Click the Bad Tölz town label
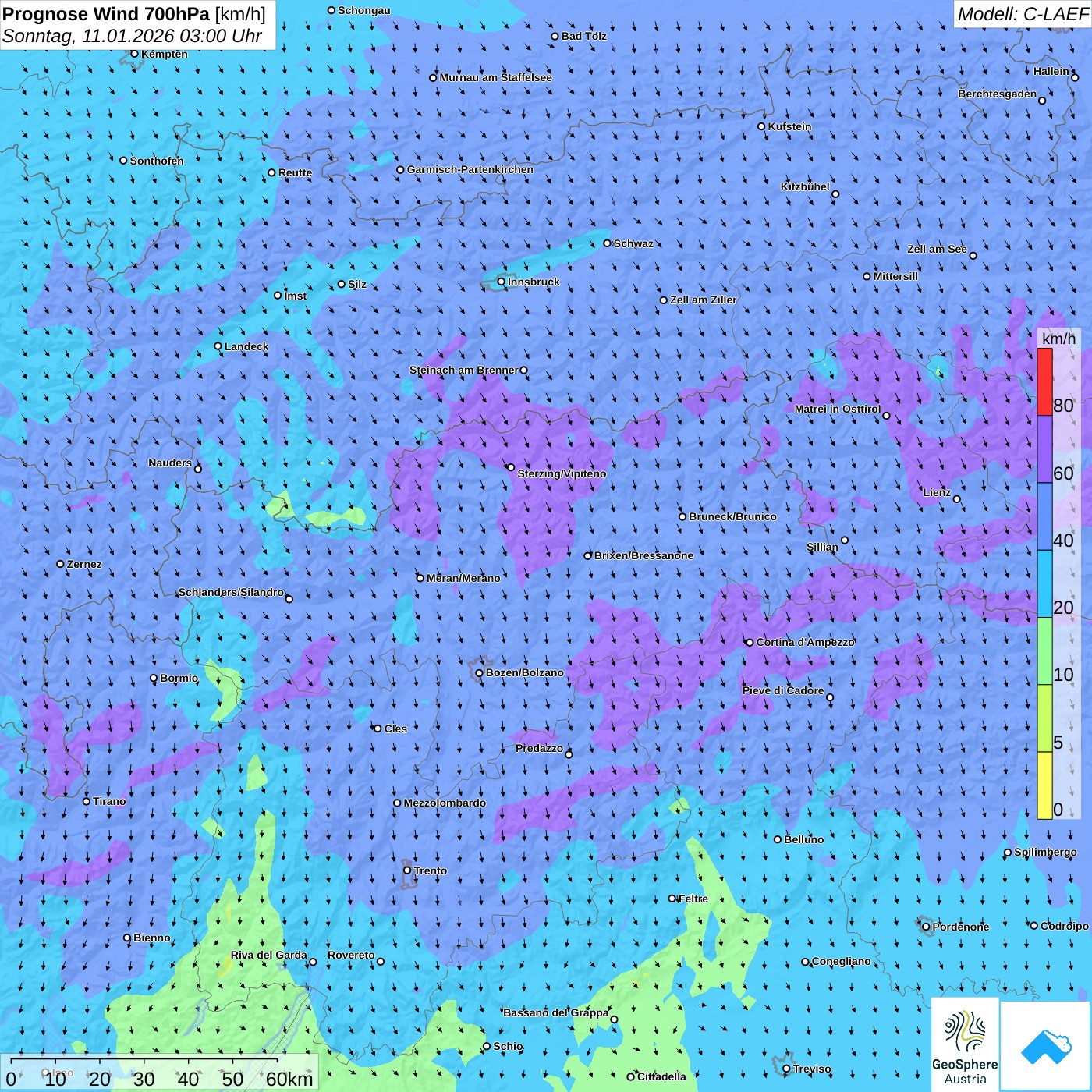This screenshot has height=1092, width=1092. click(x=583, y=36)
